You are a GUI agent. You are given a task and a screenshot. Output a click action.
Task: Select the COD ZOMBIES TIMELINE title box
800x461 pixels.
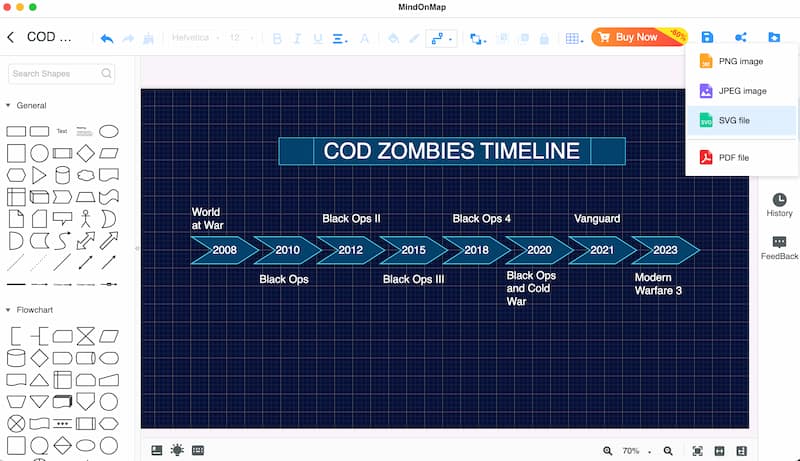click(452, 151)
